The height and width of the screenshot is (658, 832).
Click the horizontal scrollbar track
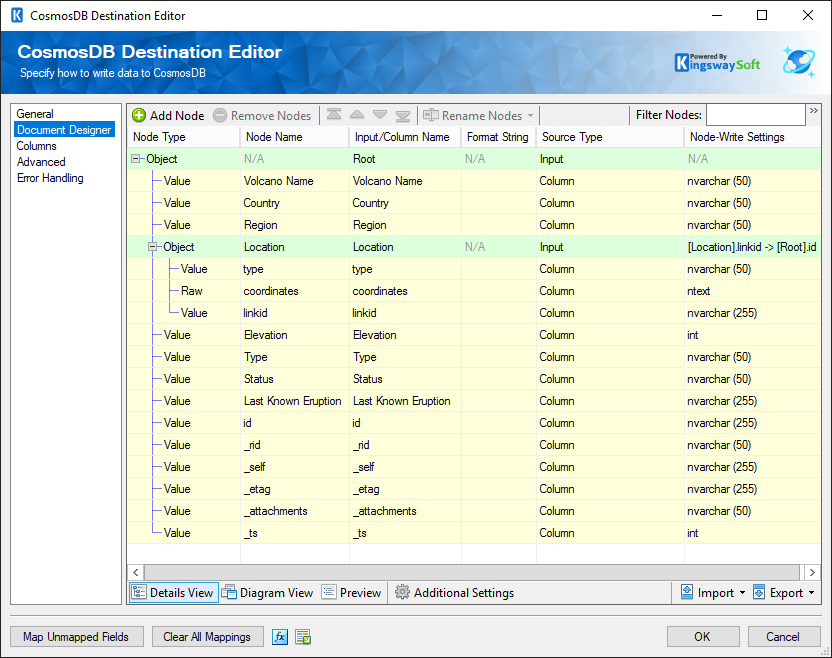472,572
